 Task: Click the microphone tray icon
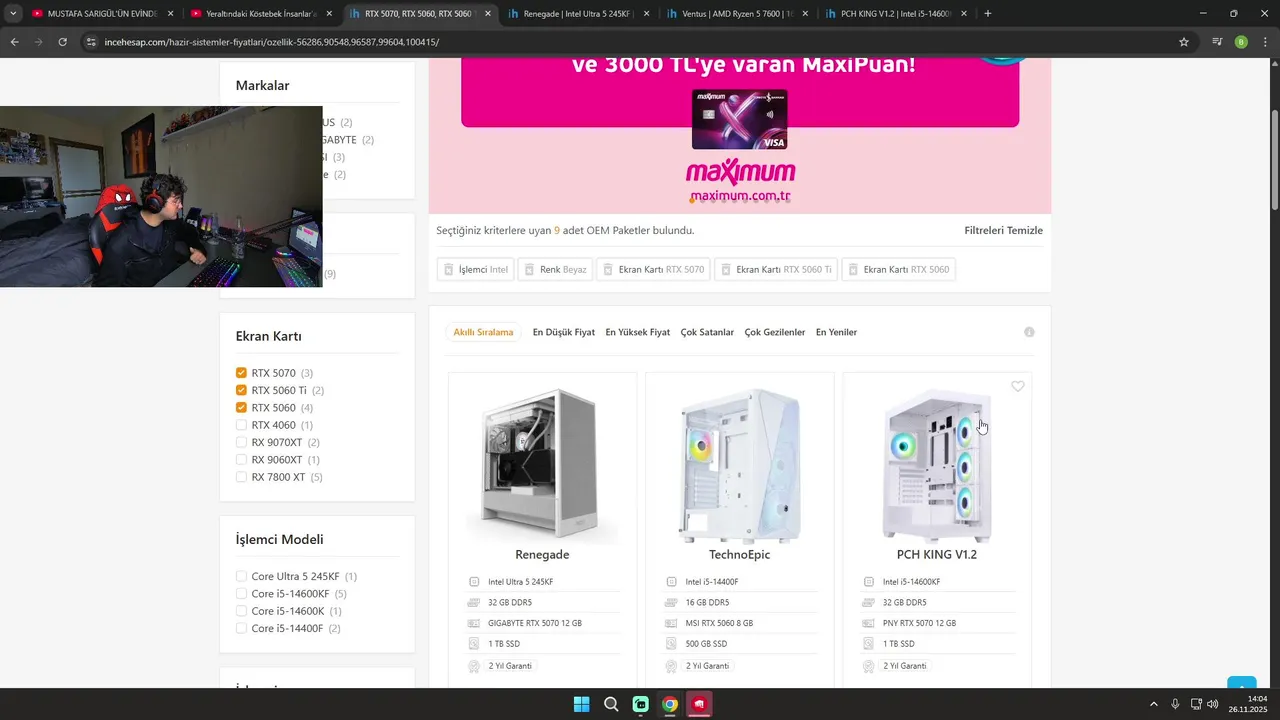point(1176,704)
